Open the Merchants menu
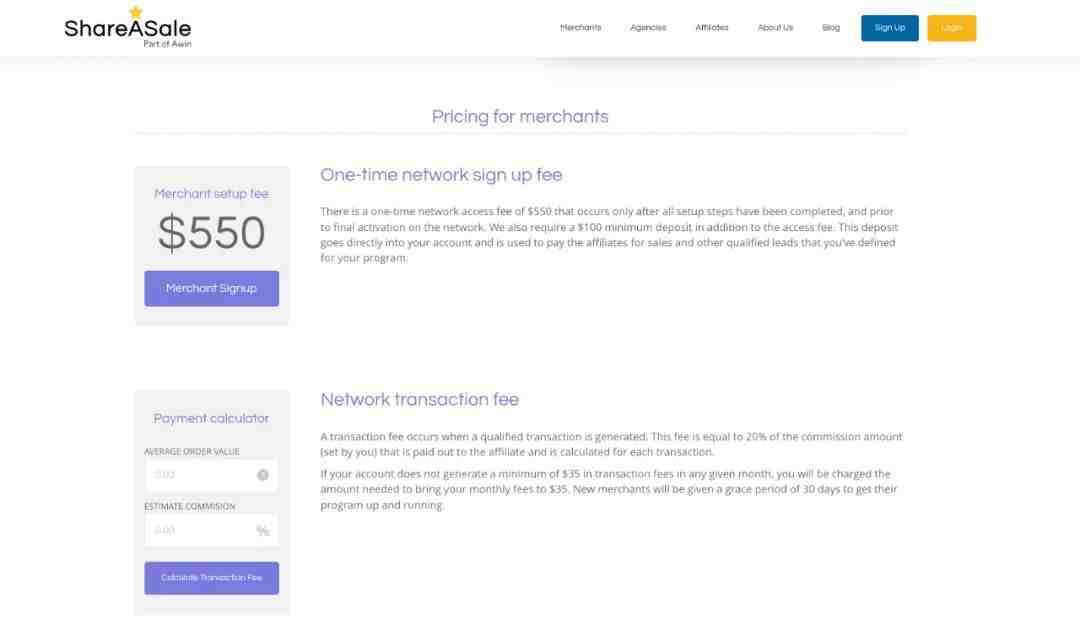This screenshot has width=1080, height=641. (580, 28)
